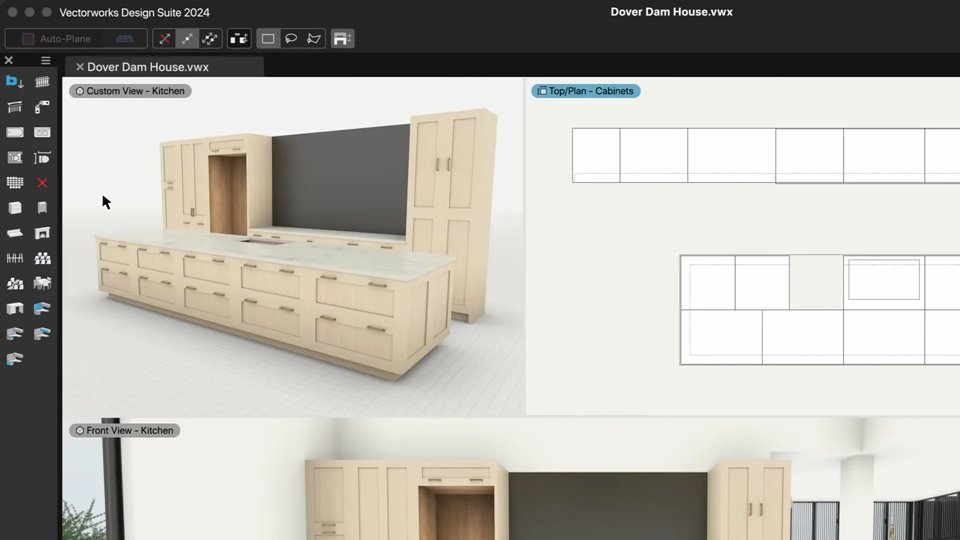Choose polygonal marquee selection mode
The height and width of the screenshot is (540, 960).
[313, 39]
